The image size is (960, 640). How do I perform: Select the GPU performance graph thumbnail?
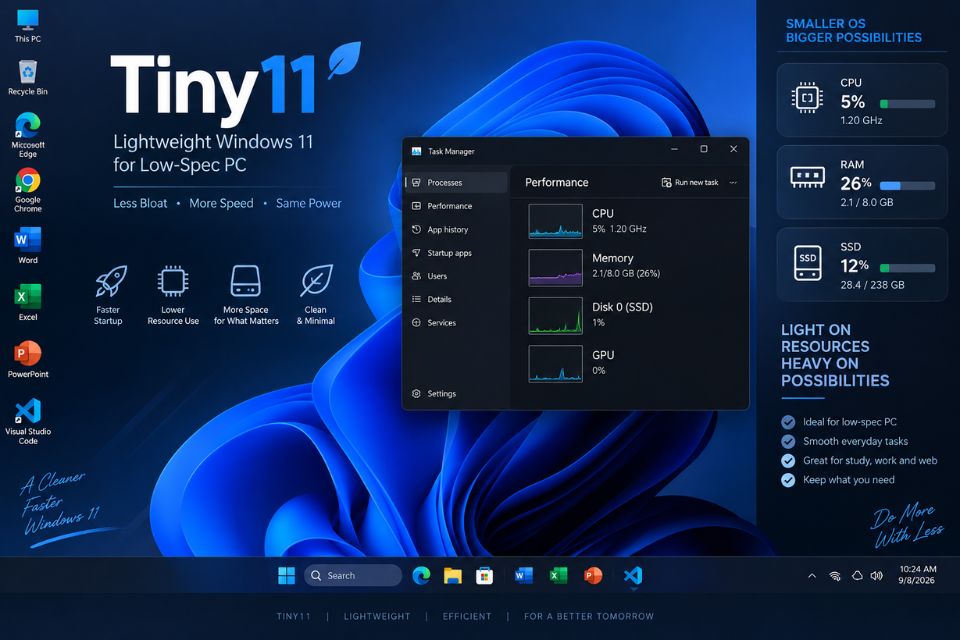(x=555, y=364)
